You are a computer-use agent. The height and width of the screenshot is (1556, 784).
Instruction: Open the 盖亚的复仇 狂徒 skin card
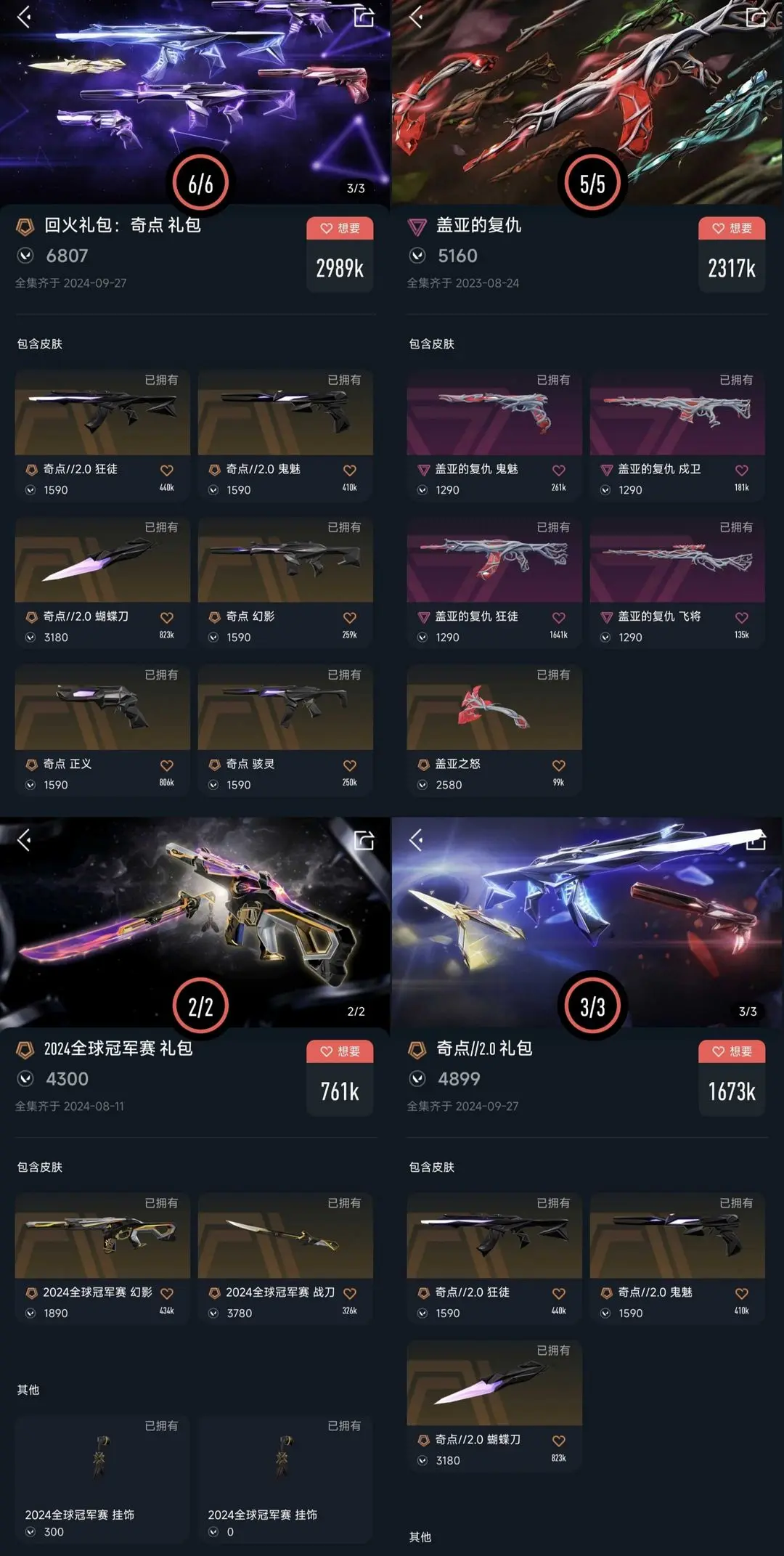(x=494, y=581)
